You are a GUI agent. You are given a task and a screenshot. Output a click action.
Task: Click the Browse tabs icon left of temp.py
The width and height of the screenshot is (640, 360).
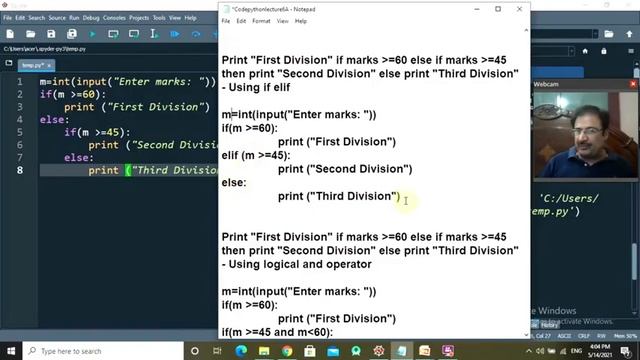(9, 63)
